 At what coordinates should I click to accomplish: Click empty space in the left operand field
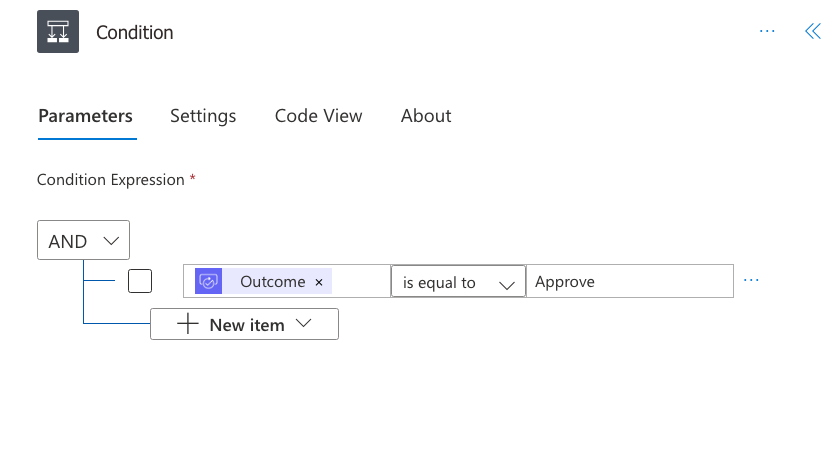tap(360, 282)
